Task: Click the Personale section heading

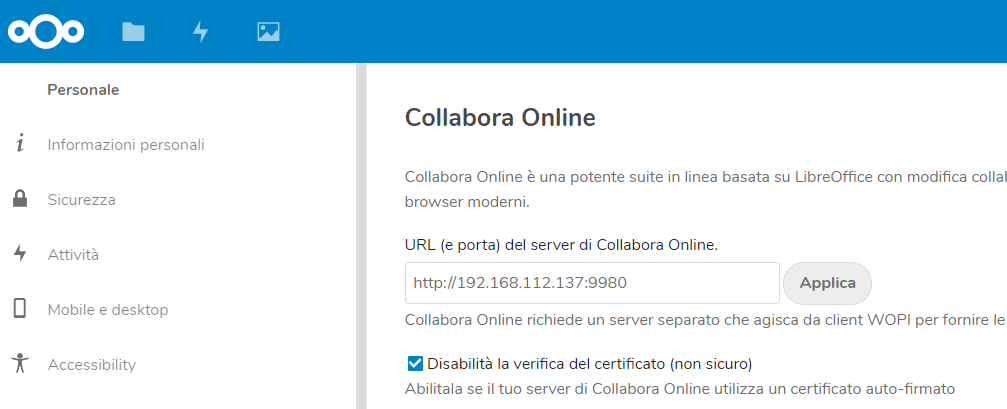Action: (83, 90)
